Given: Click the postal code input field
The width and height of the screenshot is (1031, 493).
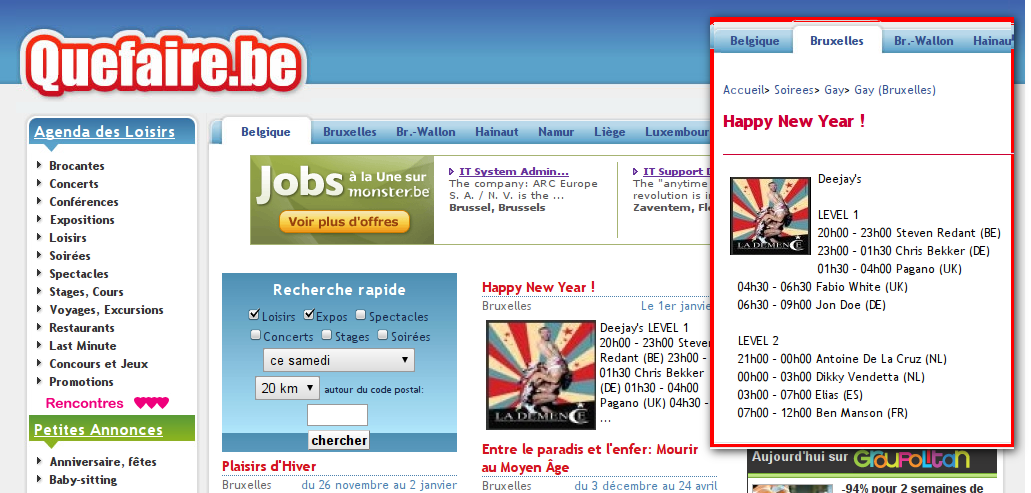Looking at the screenshot, I should tap(337, 415).
